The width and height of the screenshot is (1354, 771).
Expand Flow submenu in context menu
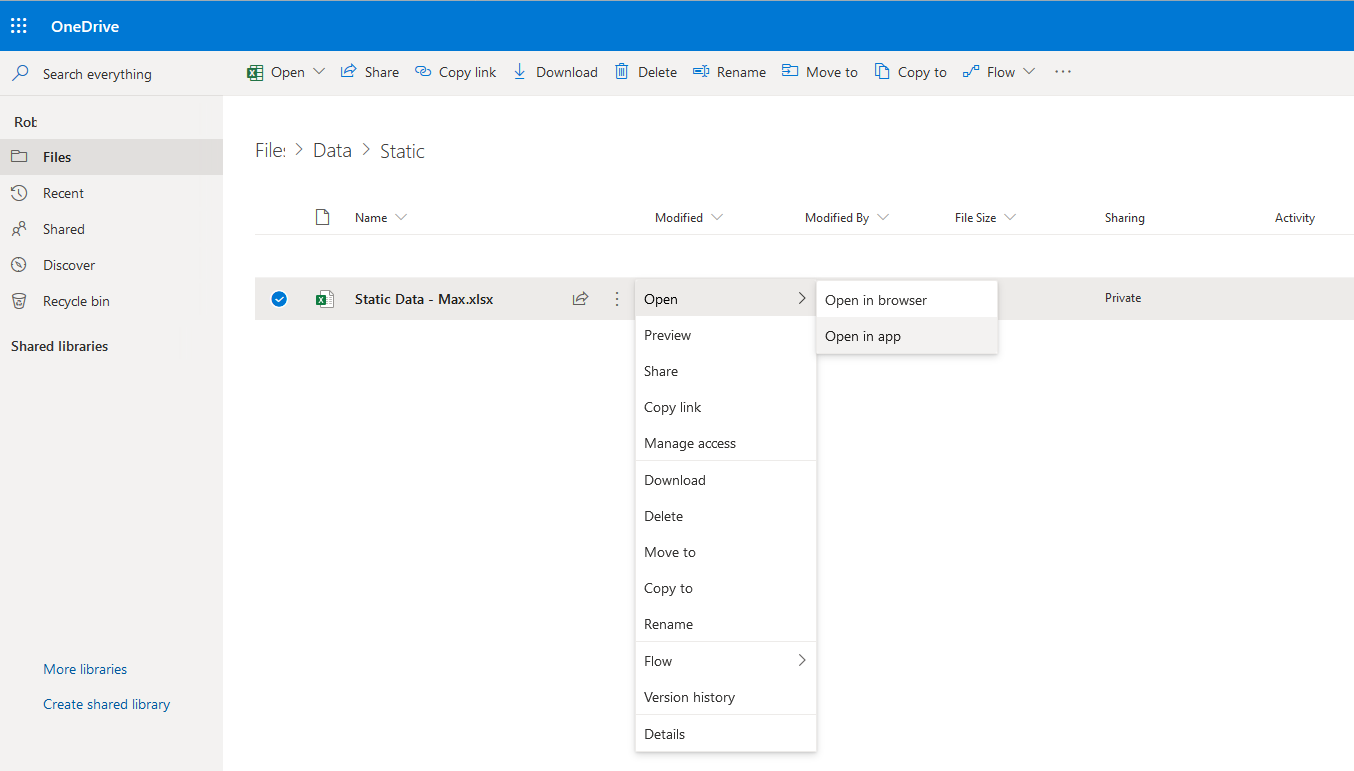pyautogui.click(x=726, y=661)
